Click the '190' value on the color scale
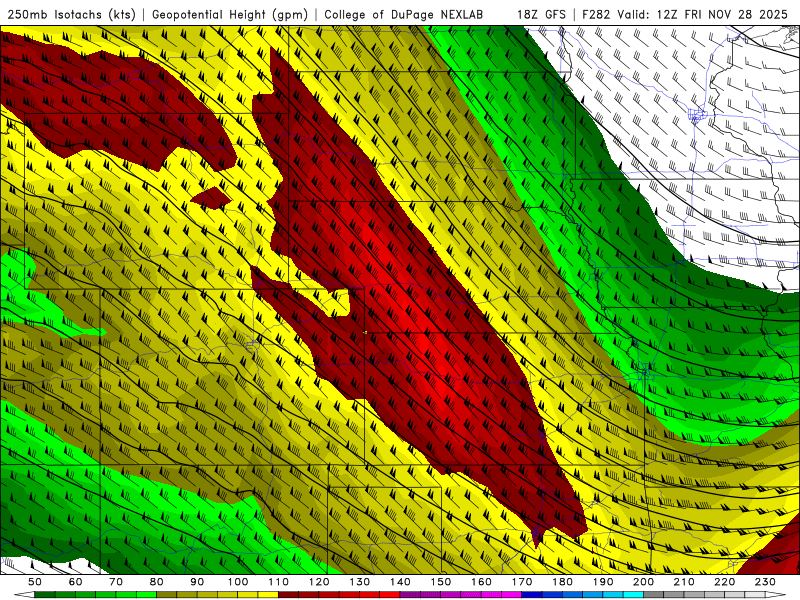Screen dimensions: 800x600 603,582
